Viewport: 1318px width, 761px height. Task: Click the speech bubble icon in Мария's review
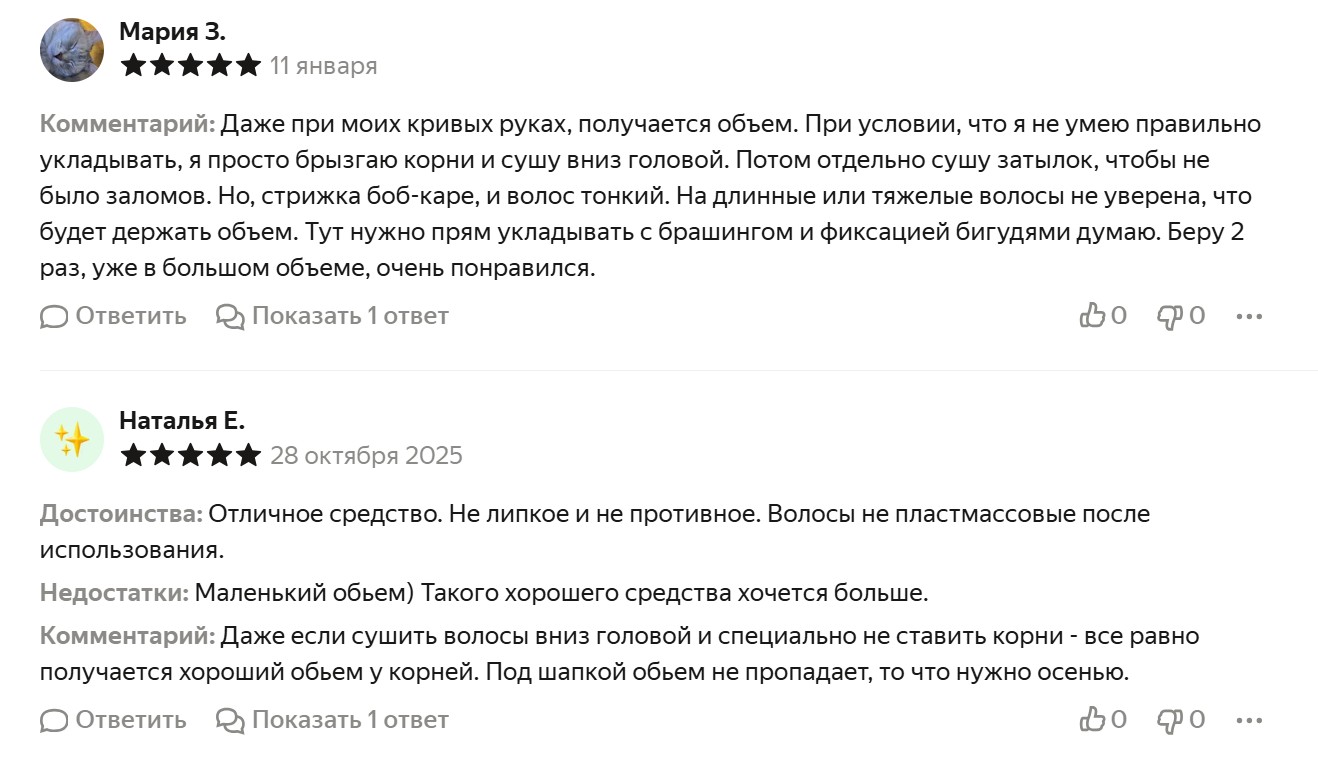click(x=54, y=317)
